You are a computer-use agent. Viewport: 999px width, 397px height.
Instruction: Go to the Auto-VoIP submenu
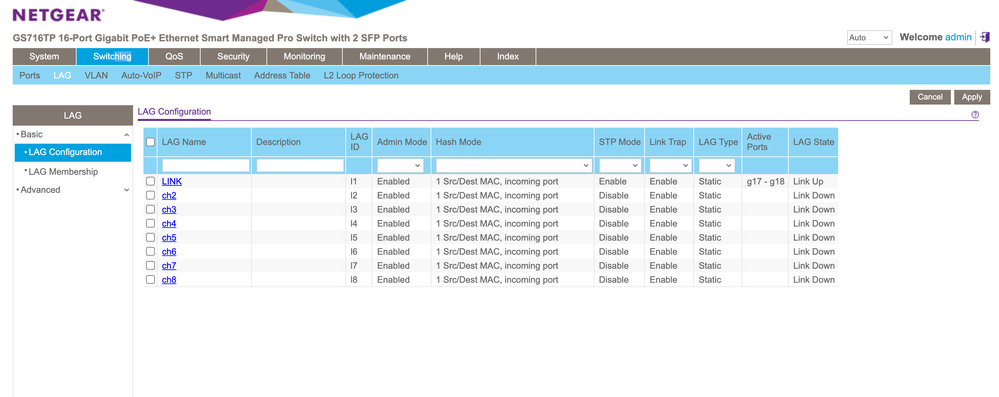tap(141, 75)
